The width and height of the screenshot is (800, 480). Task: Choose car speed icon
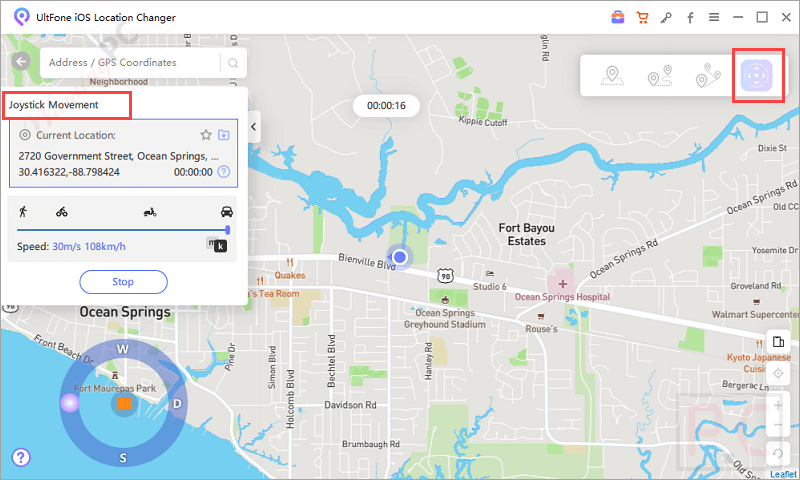(x=227, y=212)
